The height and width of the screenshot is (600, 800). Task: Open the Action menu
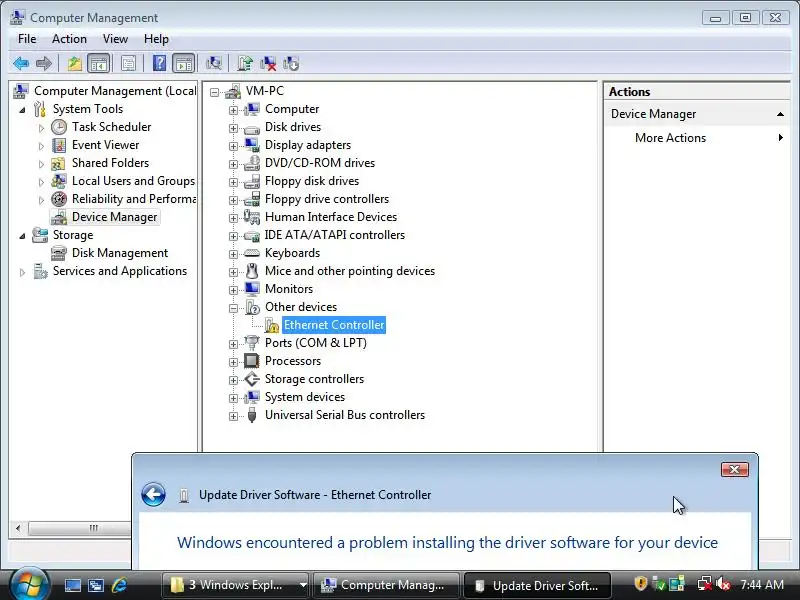tap(69, 39)
